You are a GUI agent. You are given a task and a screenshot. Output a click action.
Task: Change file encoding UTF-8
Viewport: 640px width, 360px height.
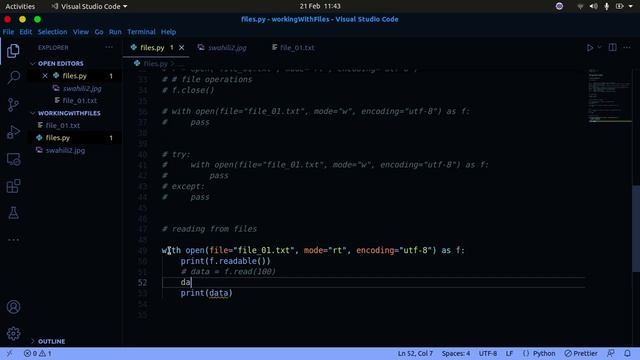click(x=488, y=353)
